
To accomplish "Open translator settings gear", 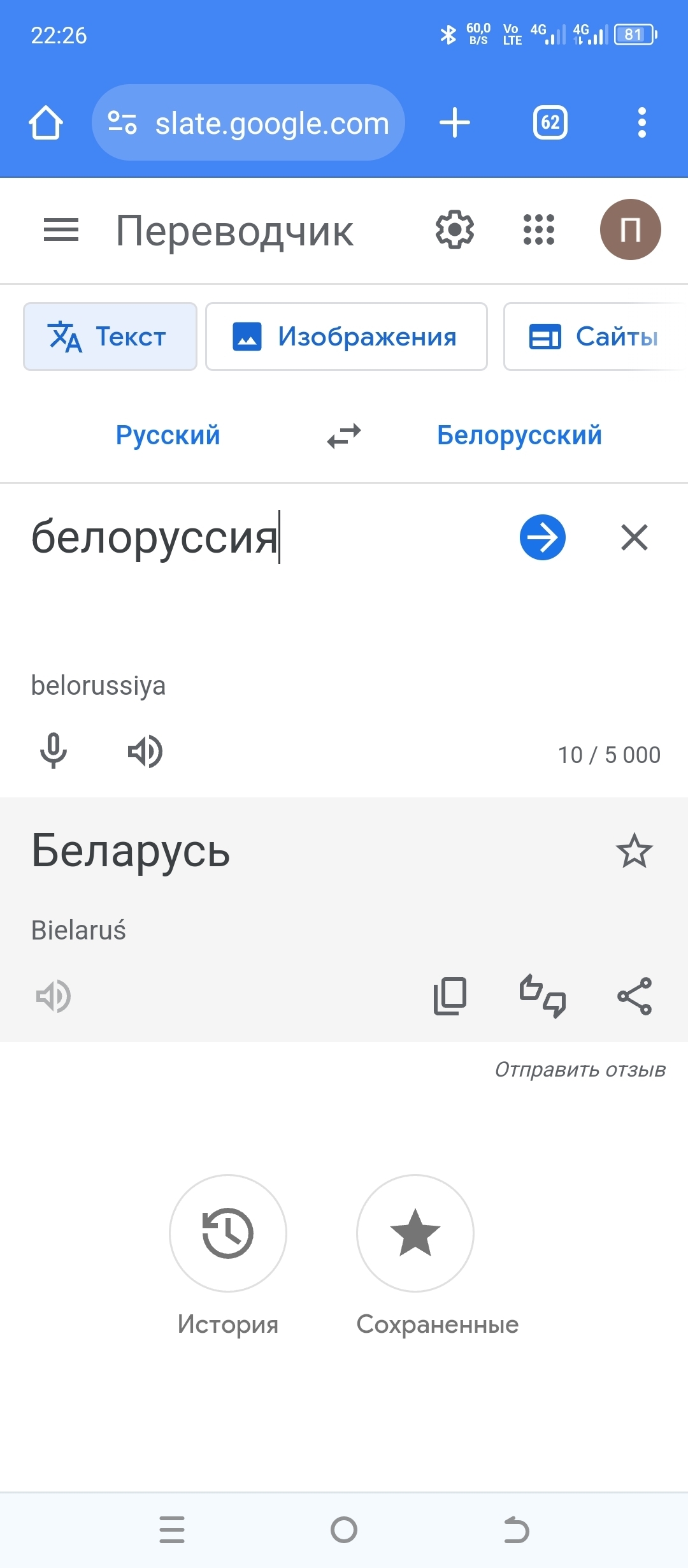I will [454, 230].
